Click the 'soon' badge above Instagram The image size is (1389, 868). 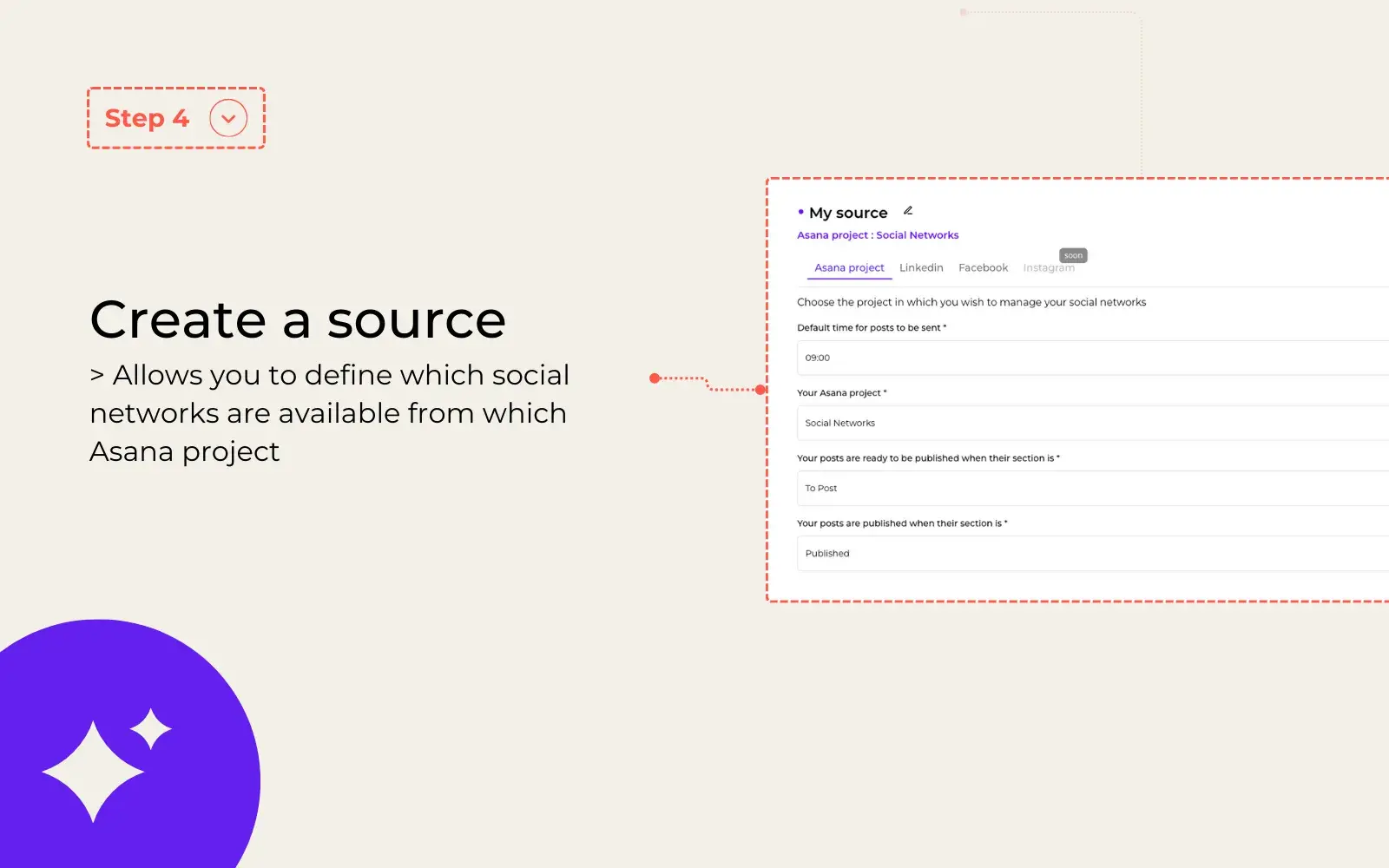pyautogui.click(x=1073, y=255)
